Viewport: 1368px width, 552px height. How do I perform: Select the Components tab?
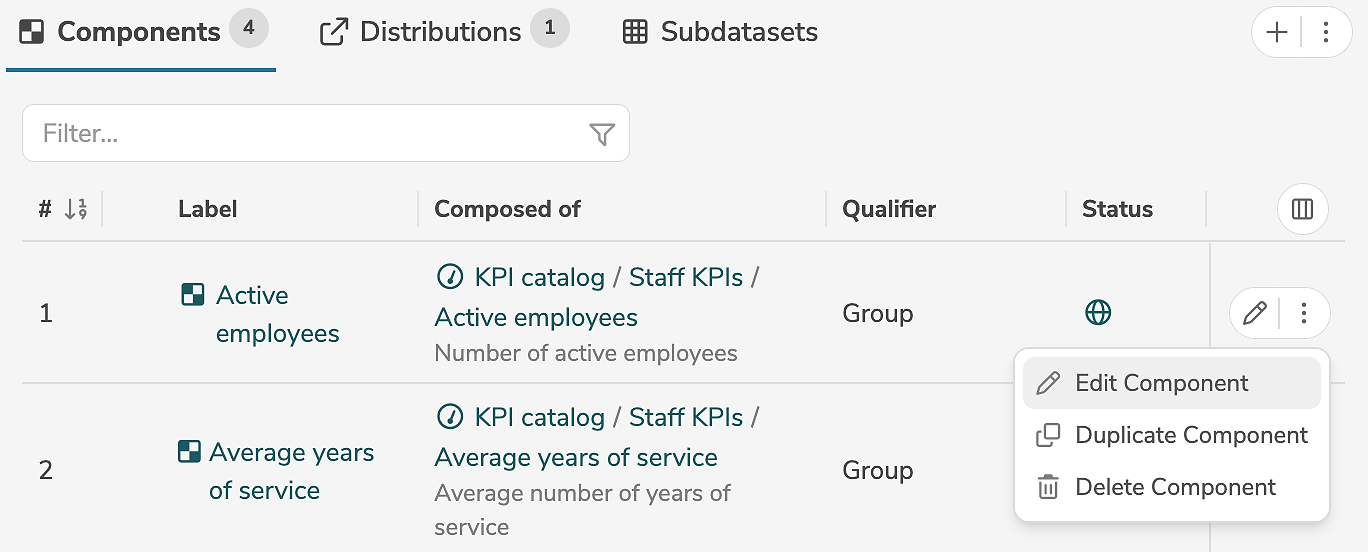pos(138,32)
